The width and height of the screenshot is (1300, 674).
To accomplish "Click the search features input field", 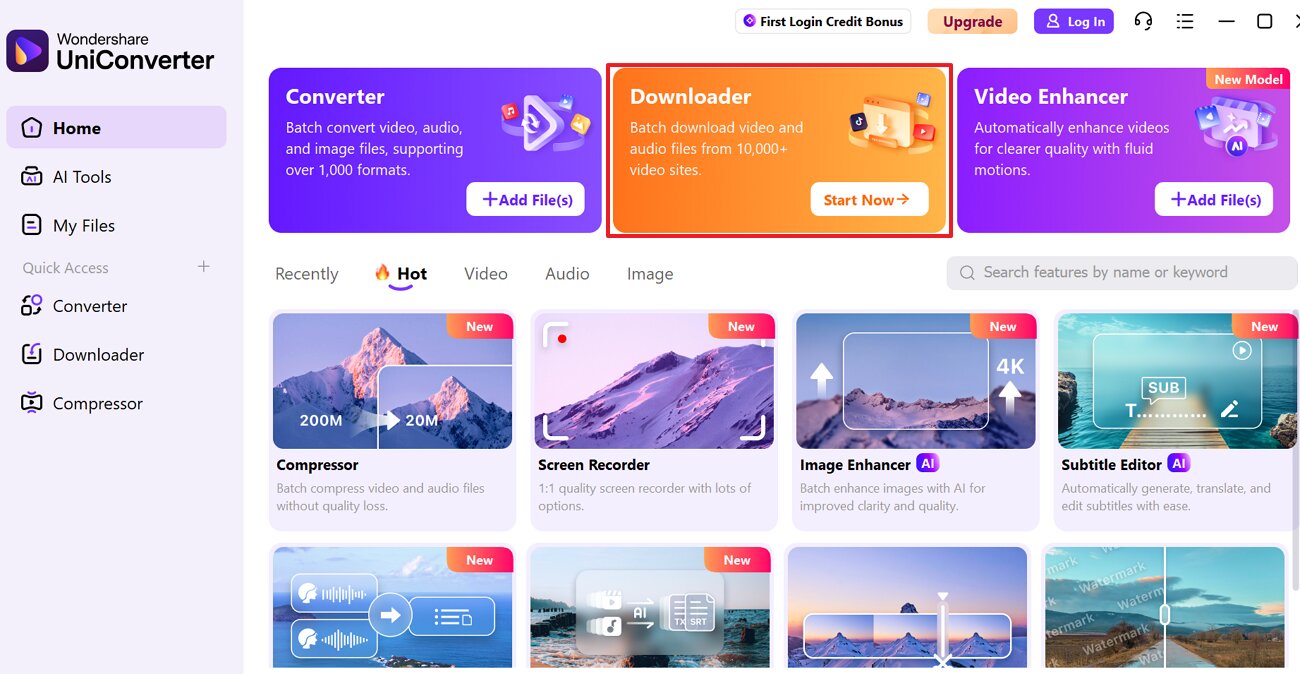I will [1122, 272].
